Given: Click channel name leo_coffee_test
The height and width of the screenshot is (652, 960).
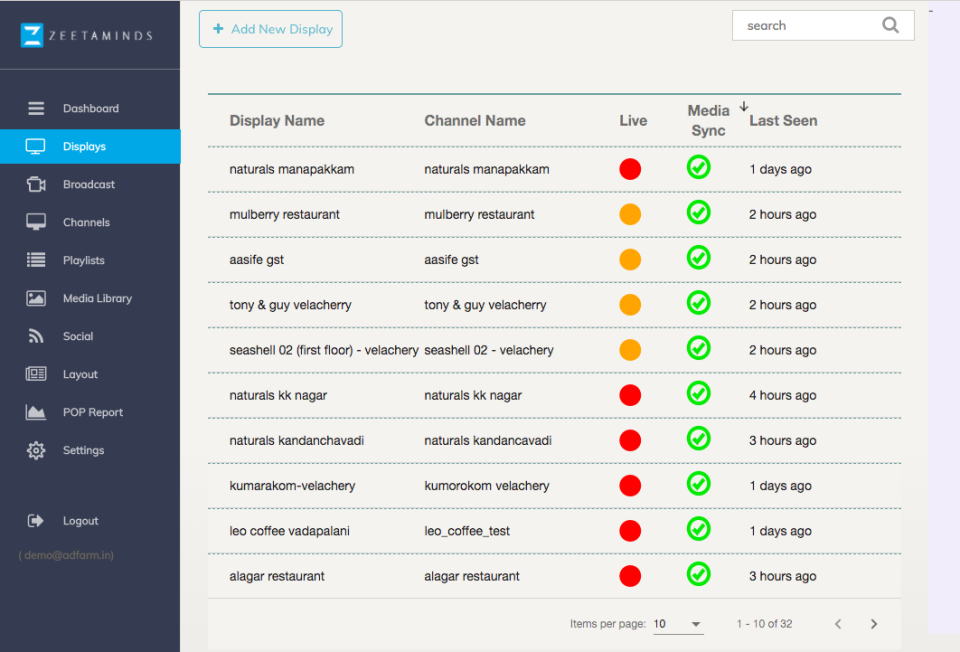Looking at the screenshot, I should point(467,531).
